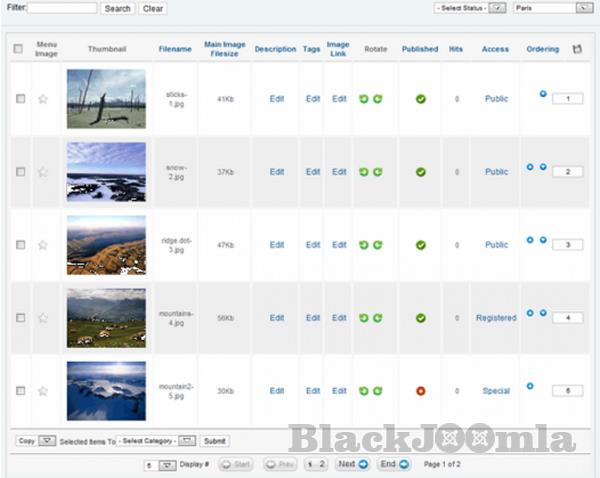Click the save order icon beside Ordering
The width and height of the screenshot is (600, 478).
pyautogui.click(x=576, y=49)
